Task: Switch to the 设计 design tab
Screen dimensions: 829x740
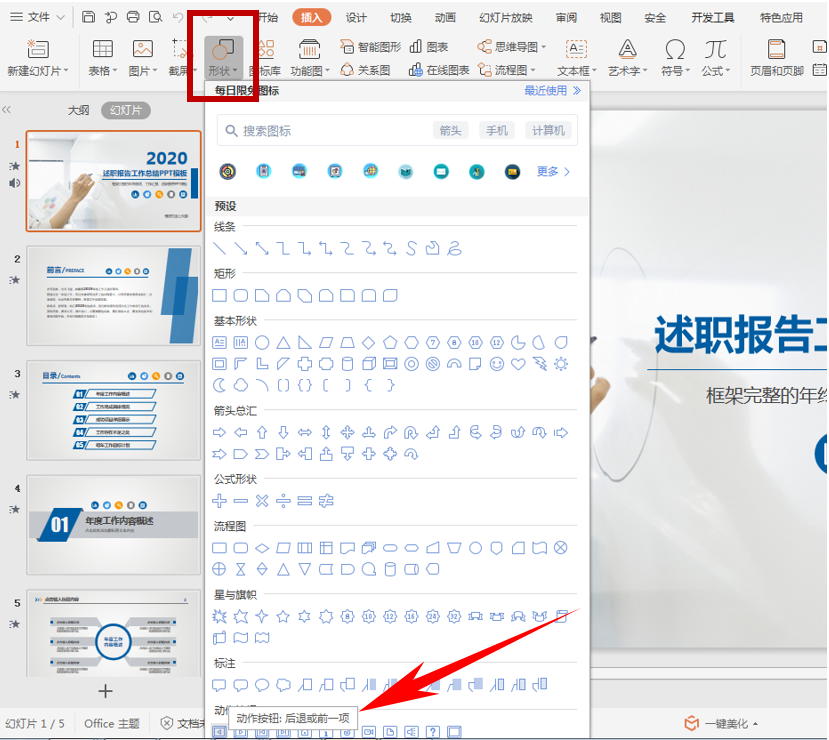Action: click(356, 17)
